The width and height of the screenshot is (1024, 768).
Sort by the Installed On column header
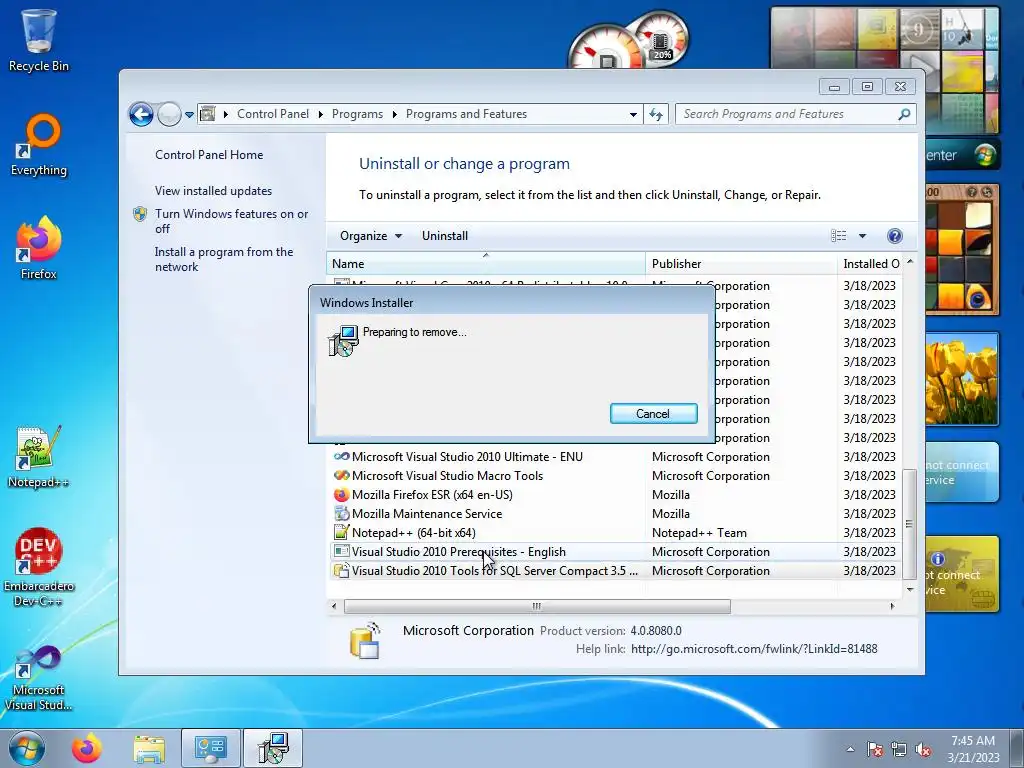[x=870, y=264]
